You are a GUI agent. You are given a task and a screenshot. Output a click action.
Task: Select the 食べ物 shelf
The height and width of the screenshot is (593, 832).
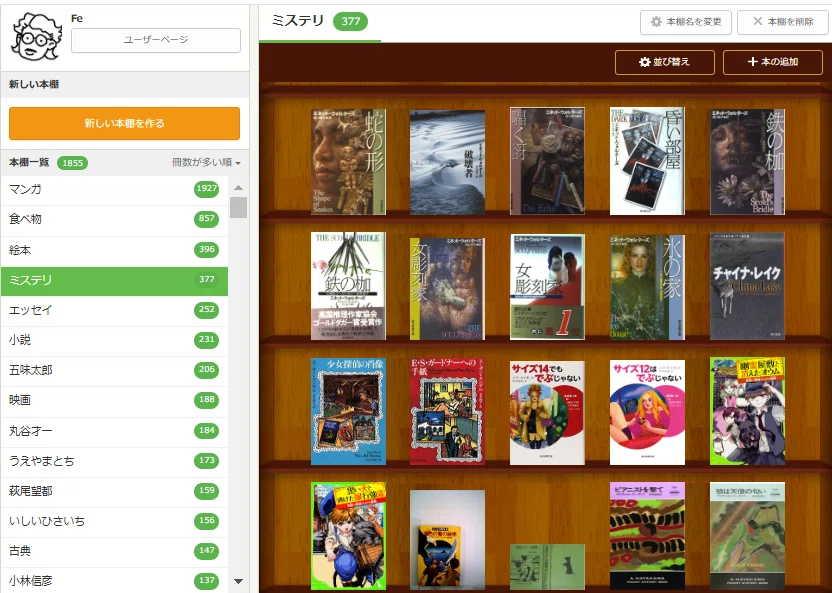115,219
